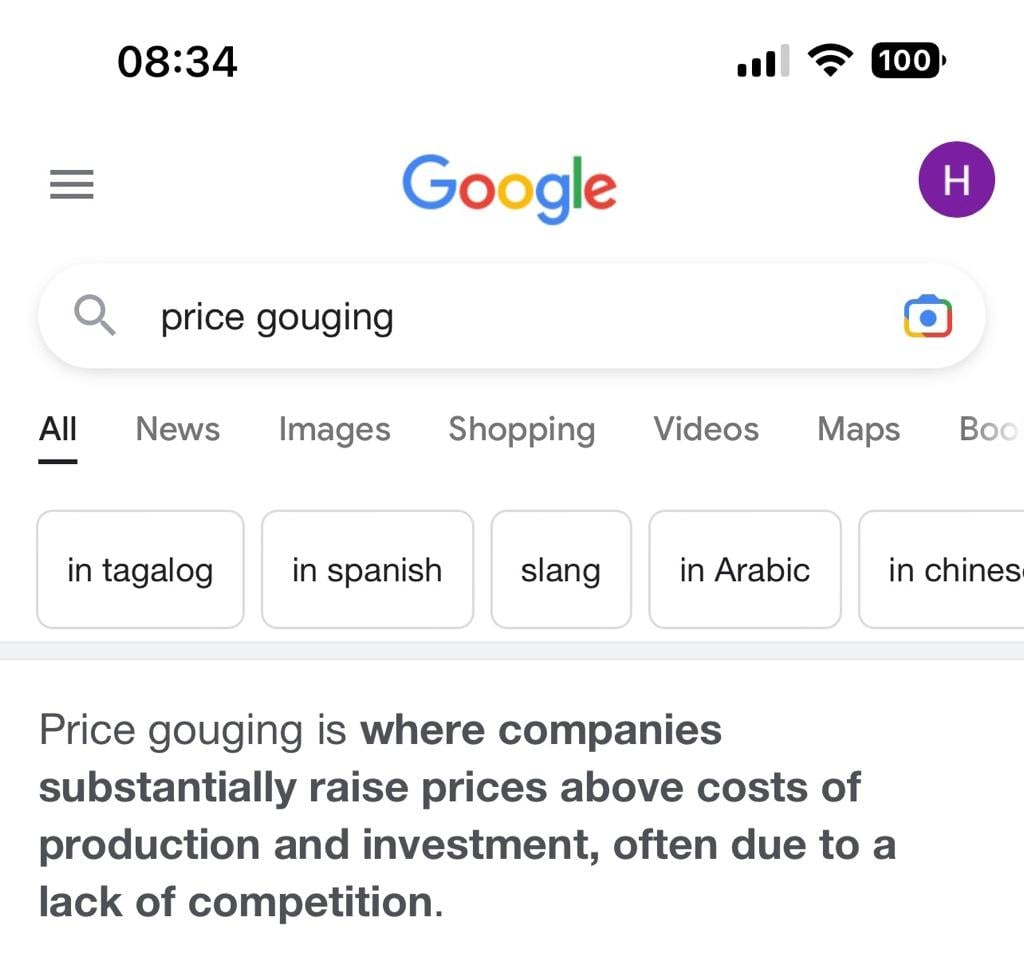
Task: Tap the 'in spanish' suggestion chip
Action: tap(367, 570)
